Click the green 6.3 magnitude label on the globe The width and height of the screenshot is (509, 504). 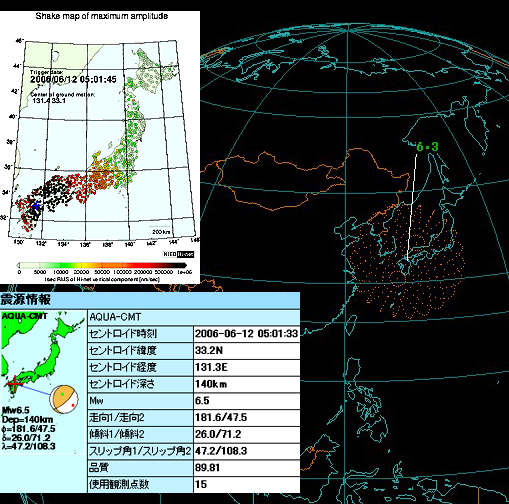coord(427,146)
